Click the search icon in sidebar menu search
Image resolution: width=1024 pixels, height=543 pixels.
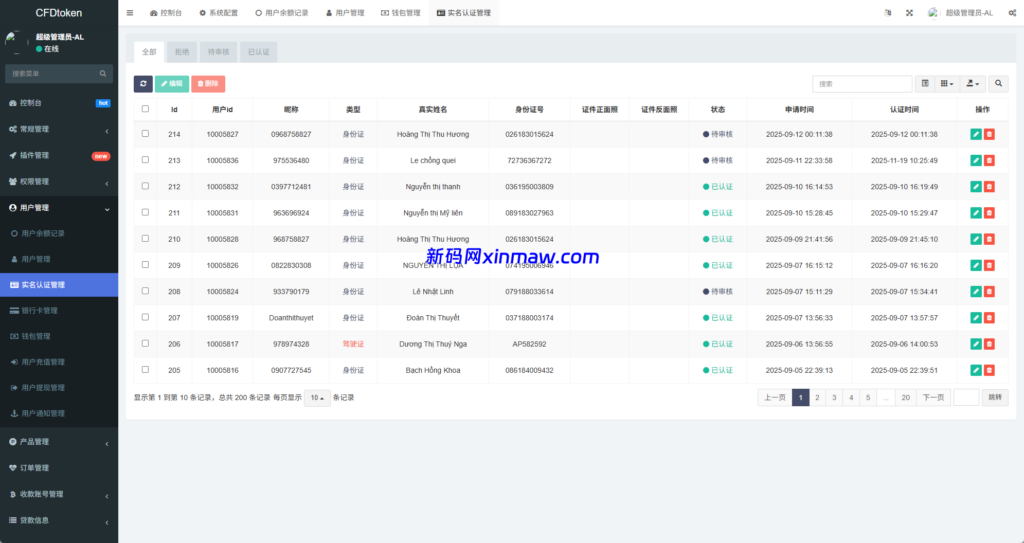pyautogui.click(x=103, y=73)
